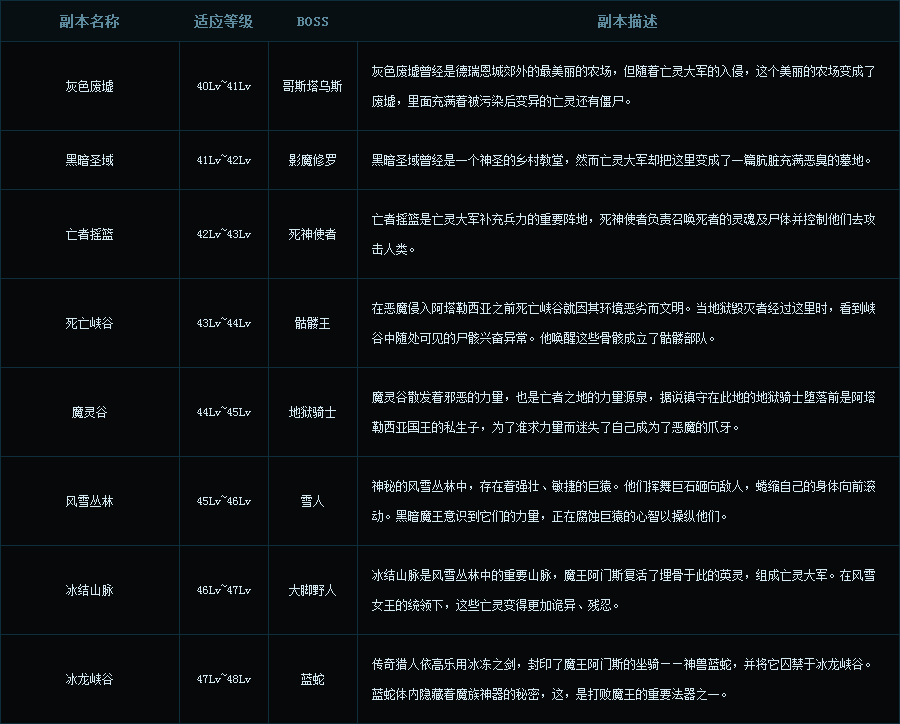Click the 副本名称 column header
The width and height of the screenshot is (900, 724).
89,22
